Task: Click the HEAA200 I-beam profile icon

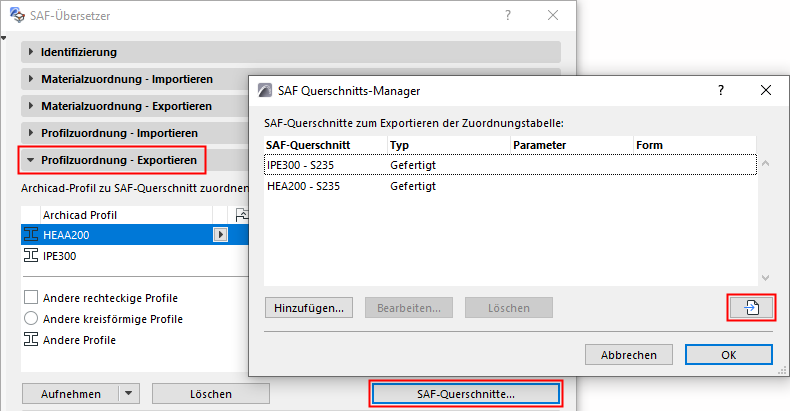Action: 30,235
